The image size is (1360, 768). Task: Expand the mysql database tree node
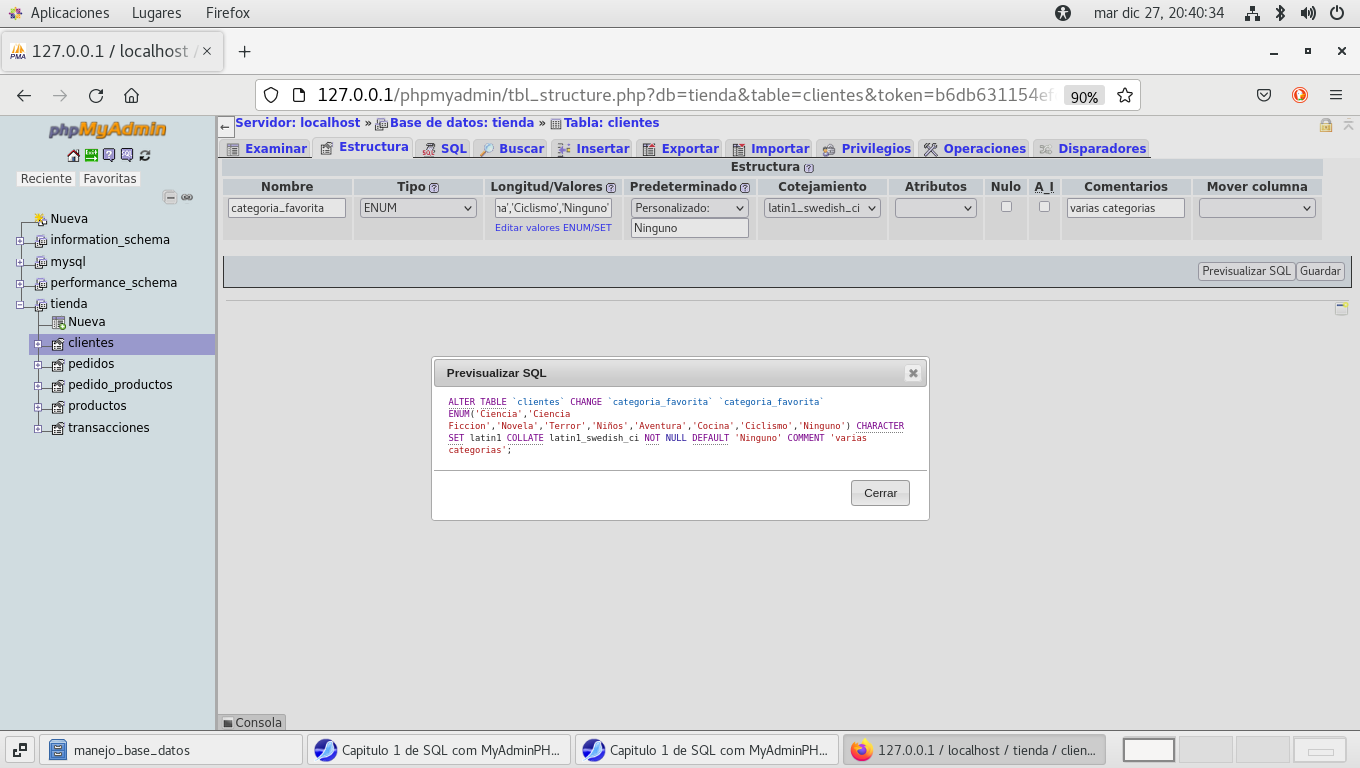point(20,262)
